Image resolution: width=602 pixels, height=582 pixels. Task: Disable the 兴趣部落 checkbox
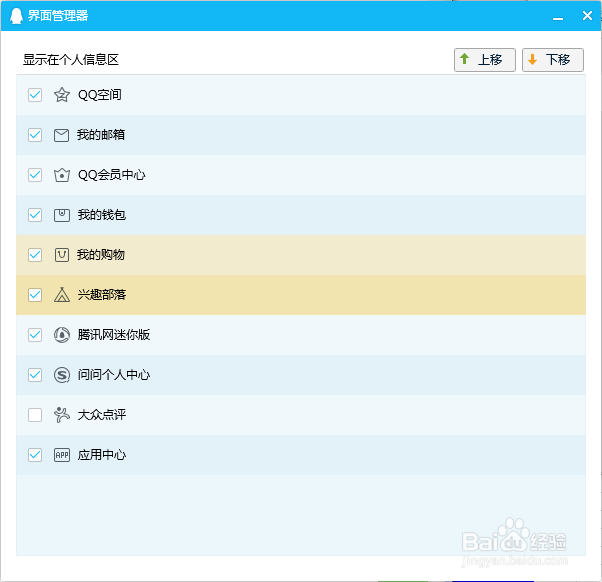point(35,295)
